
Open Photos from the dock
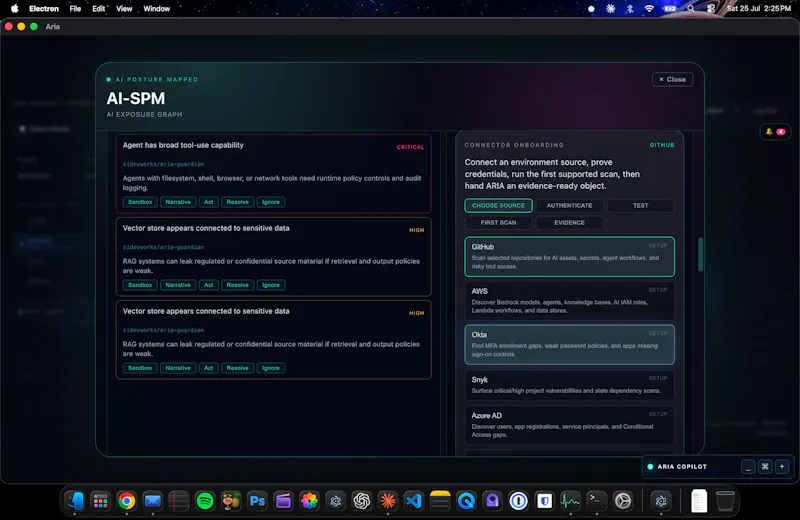309,501
